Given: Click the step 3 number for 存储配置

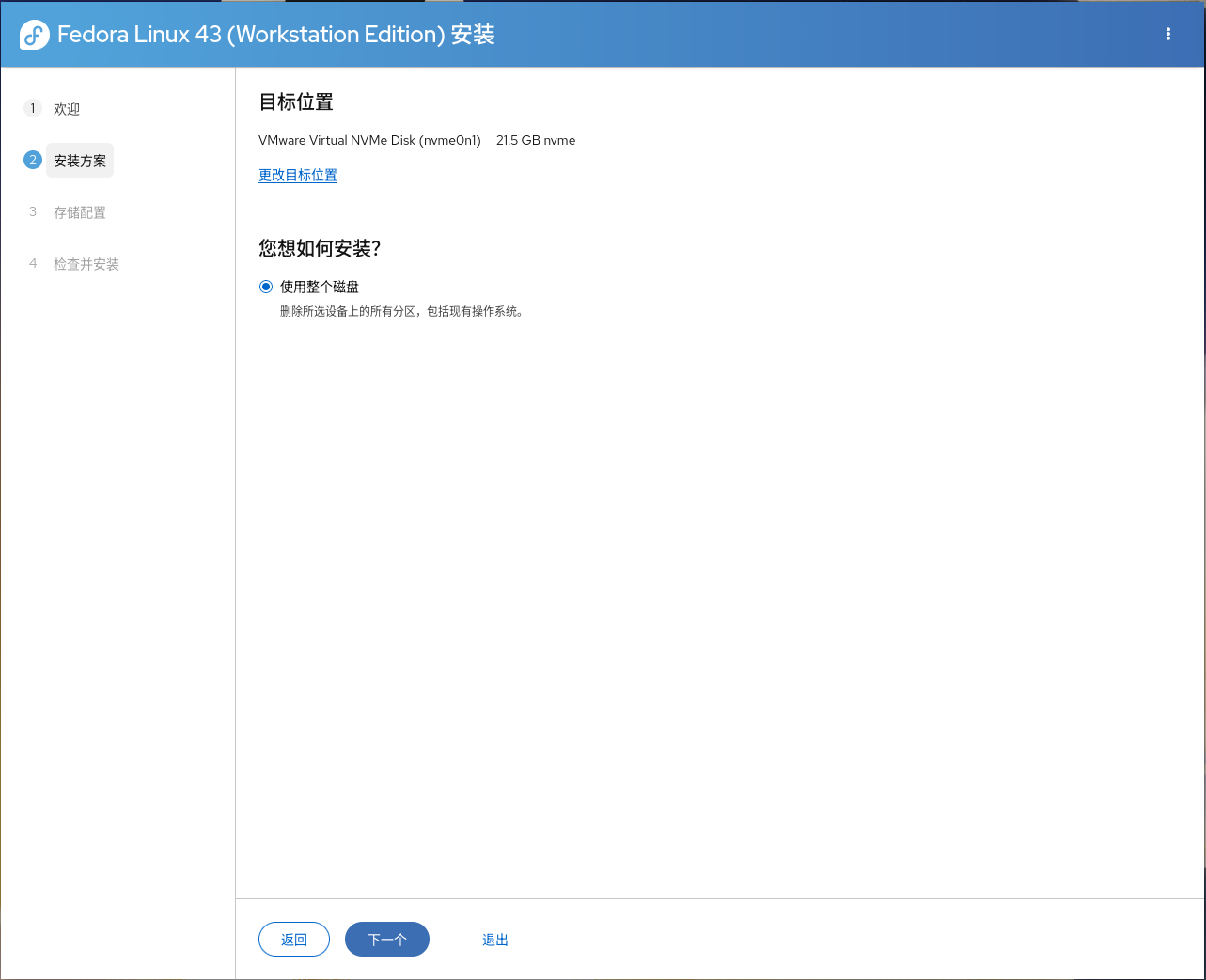Looking at the screenshot, I should tap(32, 212).
